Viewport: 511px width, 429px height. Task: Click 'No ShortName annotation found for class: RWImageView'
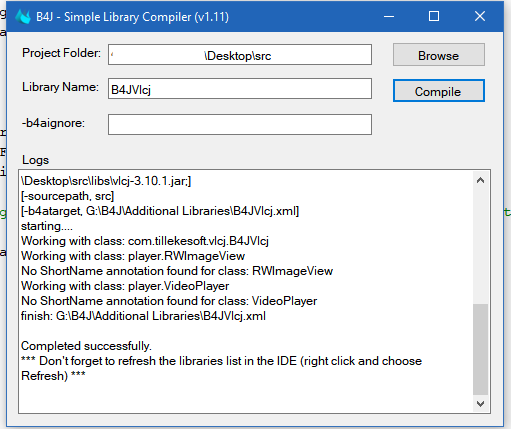coord(177,271)
